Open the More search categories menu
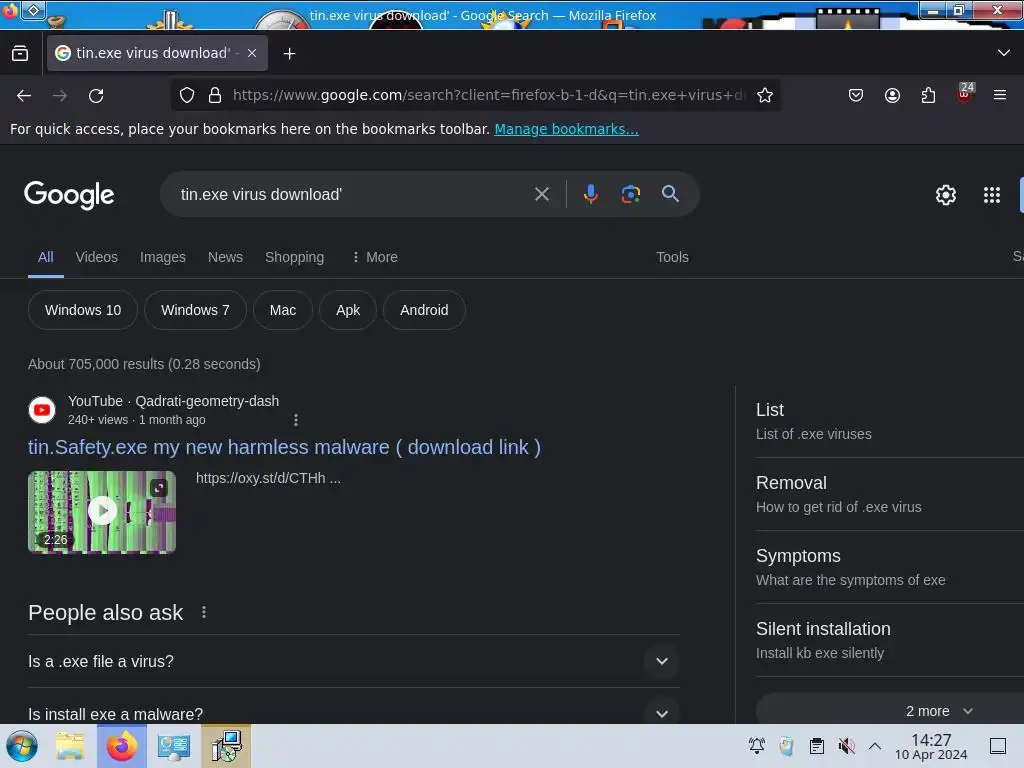 (x=375, y=257)
